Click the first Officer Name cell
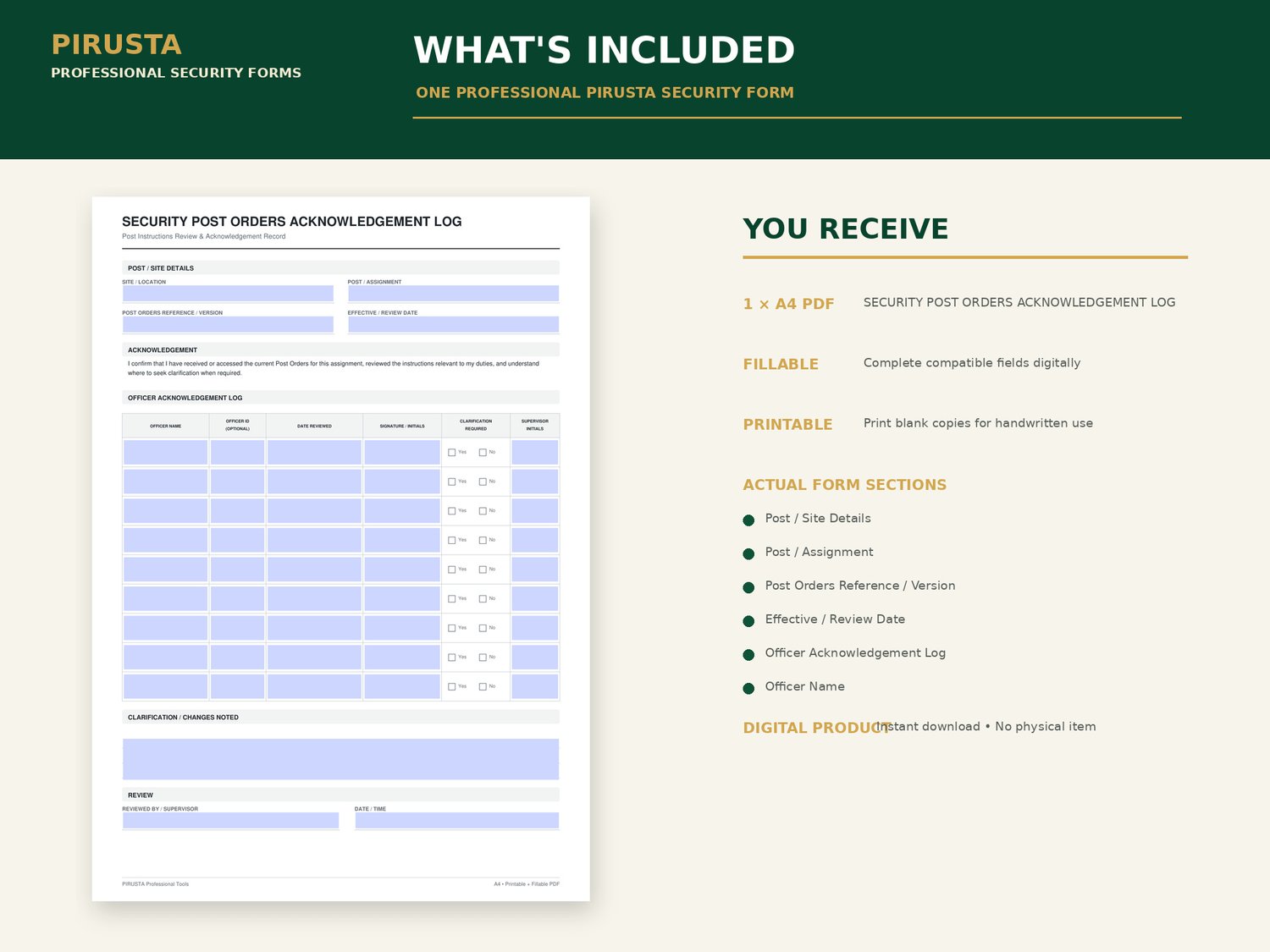 (x=165, y=452)
